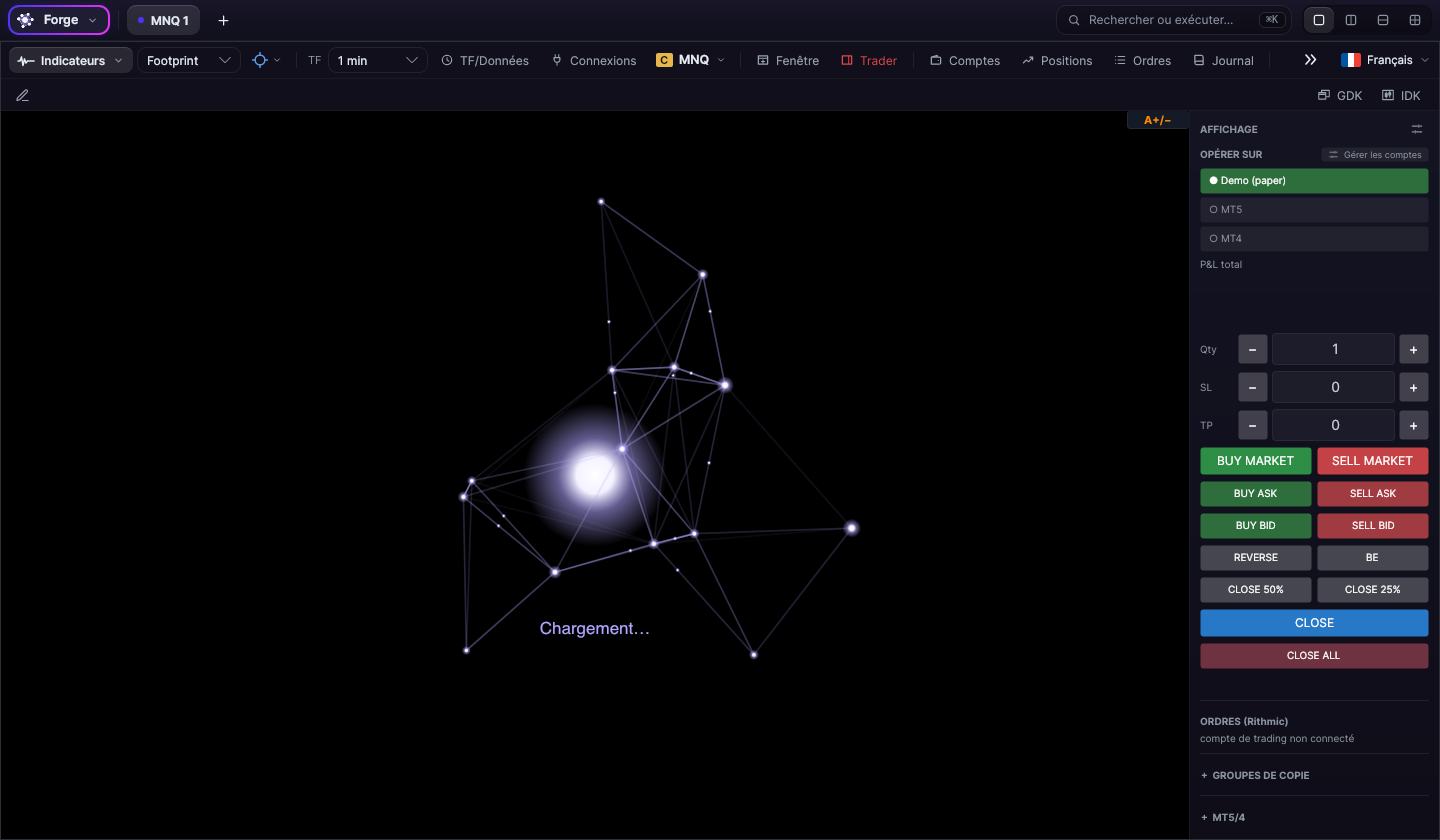Open the Journal panel
Image resolution: width=1440 pixels, height=840 pixels.
click(x=1223, y=60)
